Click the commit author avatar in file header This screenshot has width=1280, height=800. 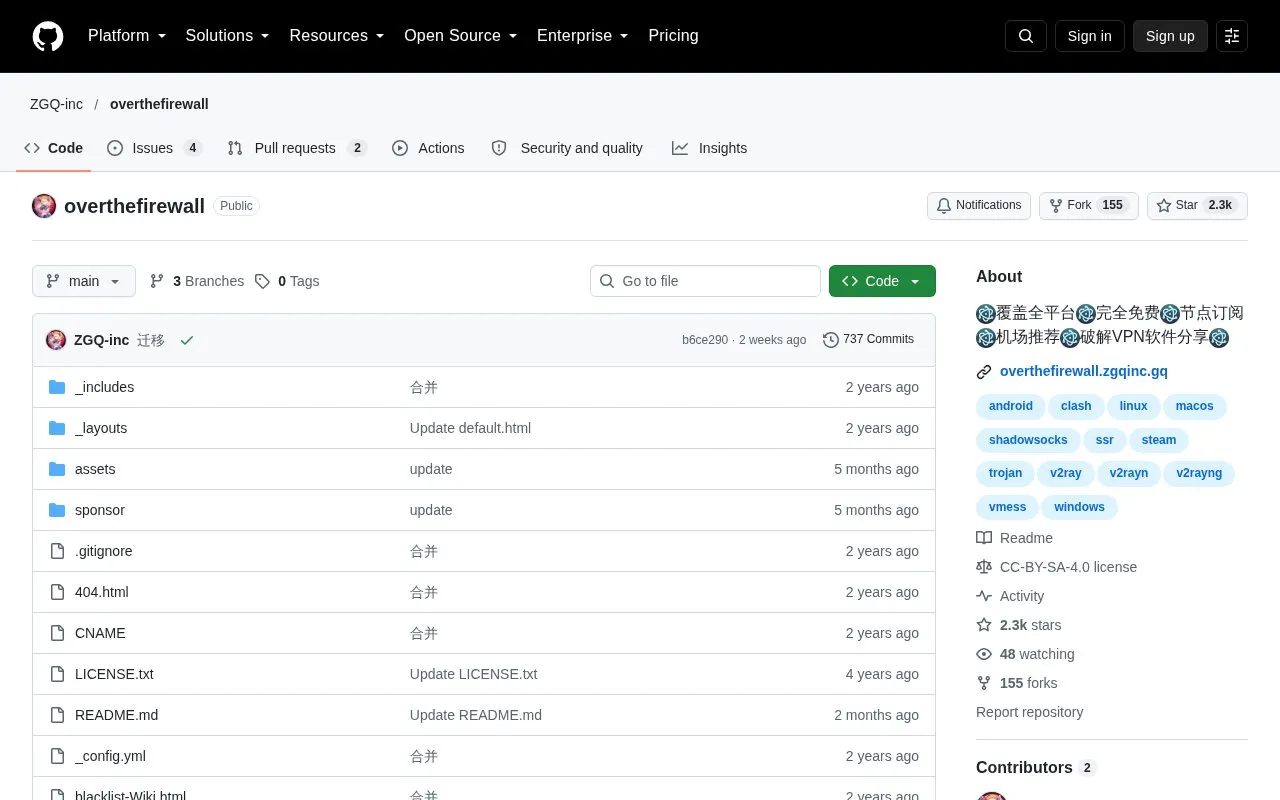56,340
